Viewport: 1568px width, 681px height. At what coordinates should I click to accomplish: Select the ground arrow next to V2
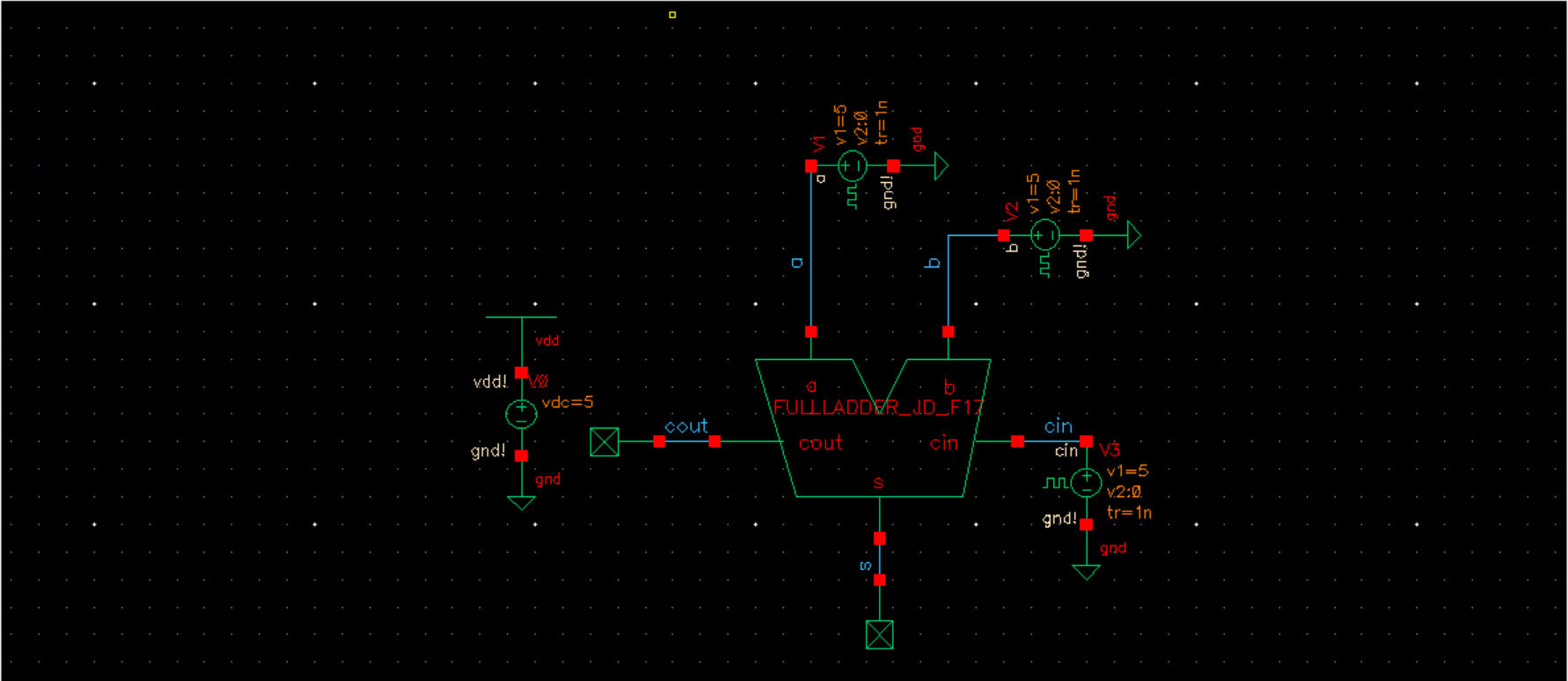click(x=1133, y=235)
